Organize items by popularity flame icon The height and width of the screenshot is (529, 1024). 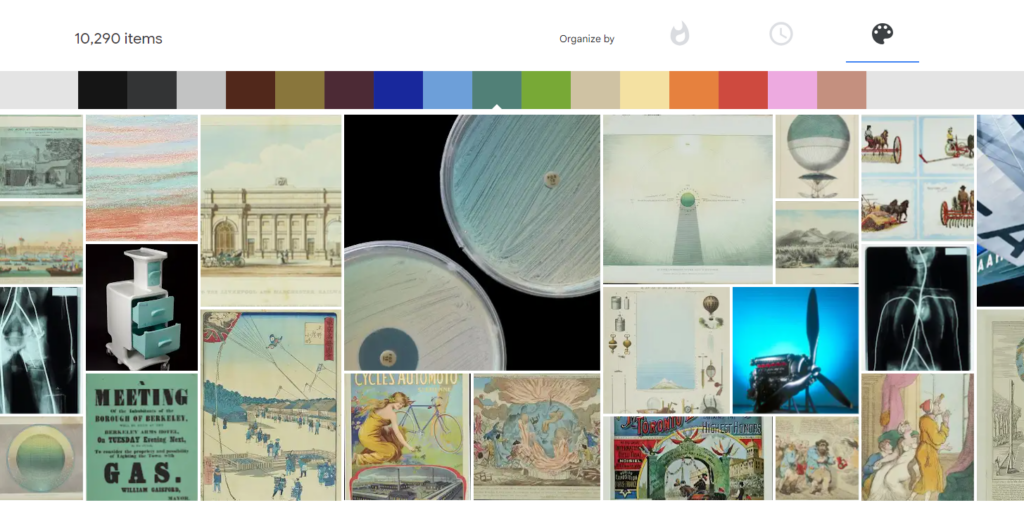(x=680, y=34)
